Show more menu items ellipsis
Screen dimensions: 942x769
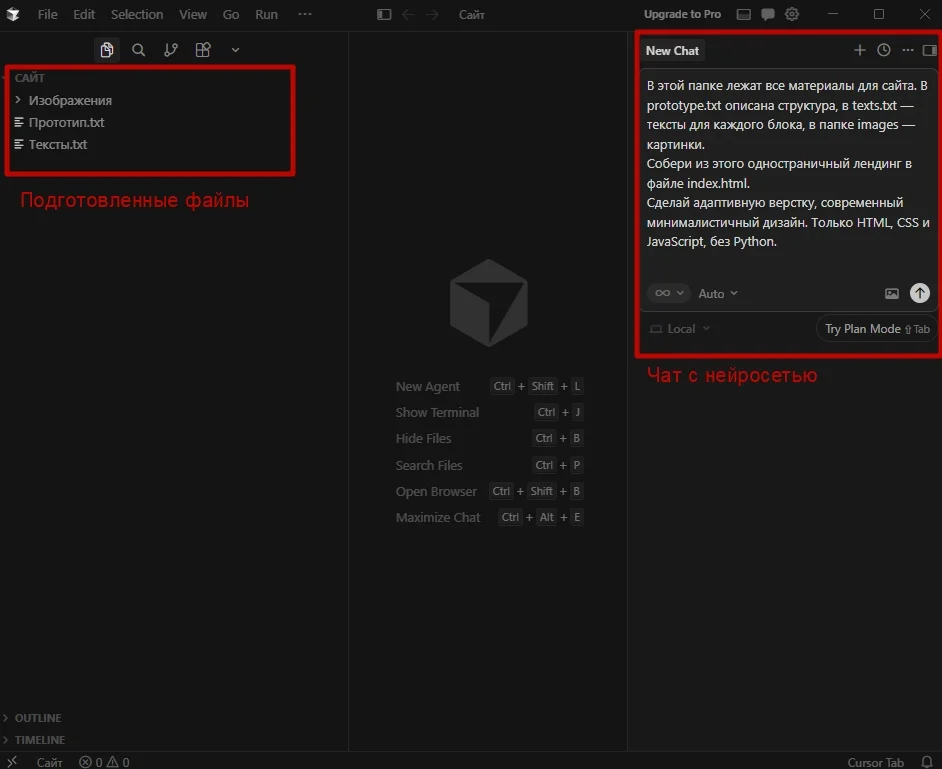(305, 14)
